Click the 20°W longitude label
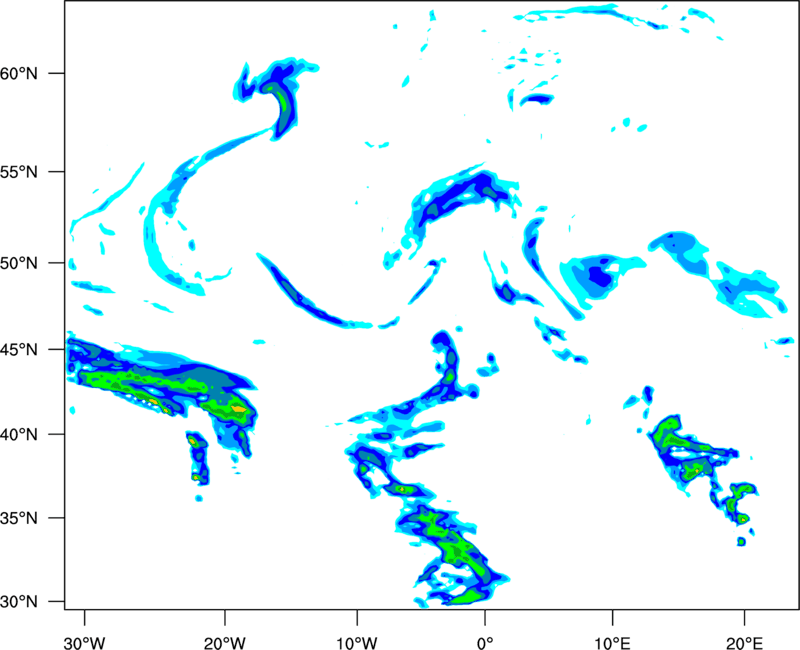 click(225, 643)
